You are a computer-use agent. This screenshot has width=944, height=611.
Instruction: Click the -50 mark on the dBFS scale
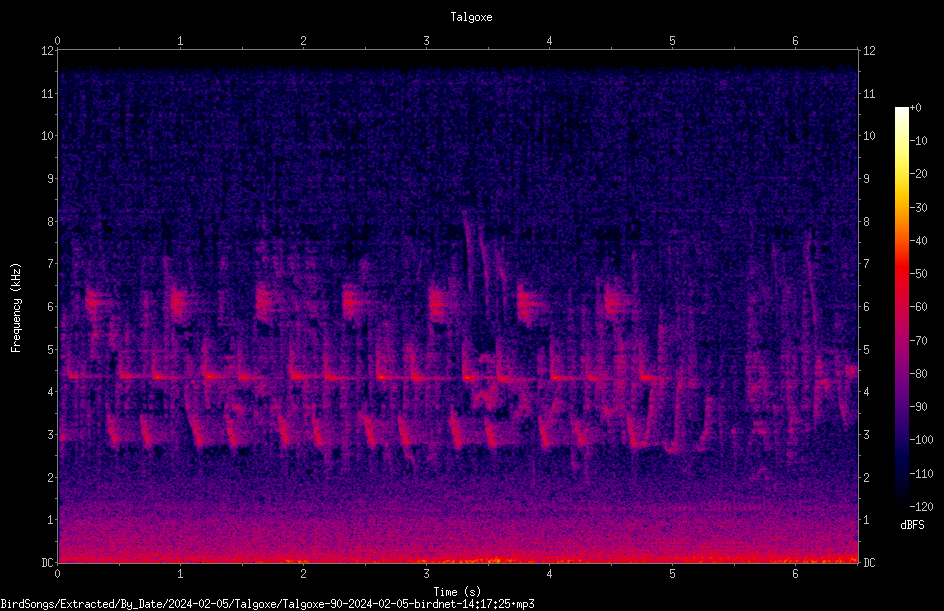tap(918, 274)
